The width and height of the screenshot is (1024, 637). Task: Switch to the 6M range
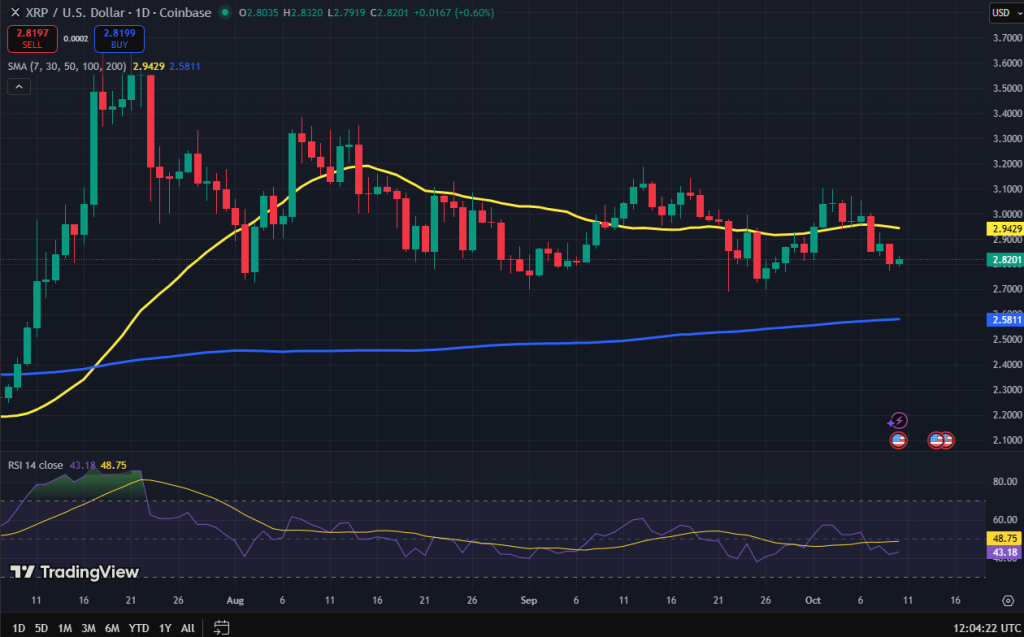click(112, 628)
